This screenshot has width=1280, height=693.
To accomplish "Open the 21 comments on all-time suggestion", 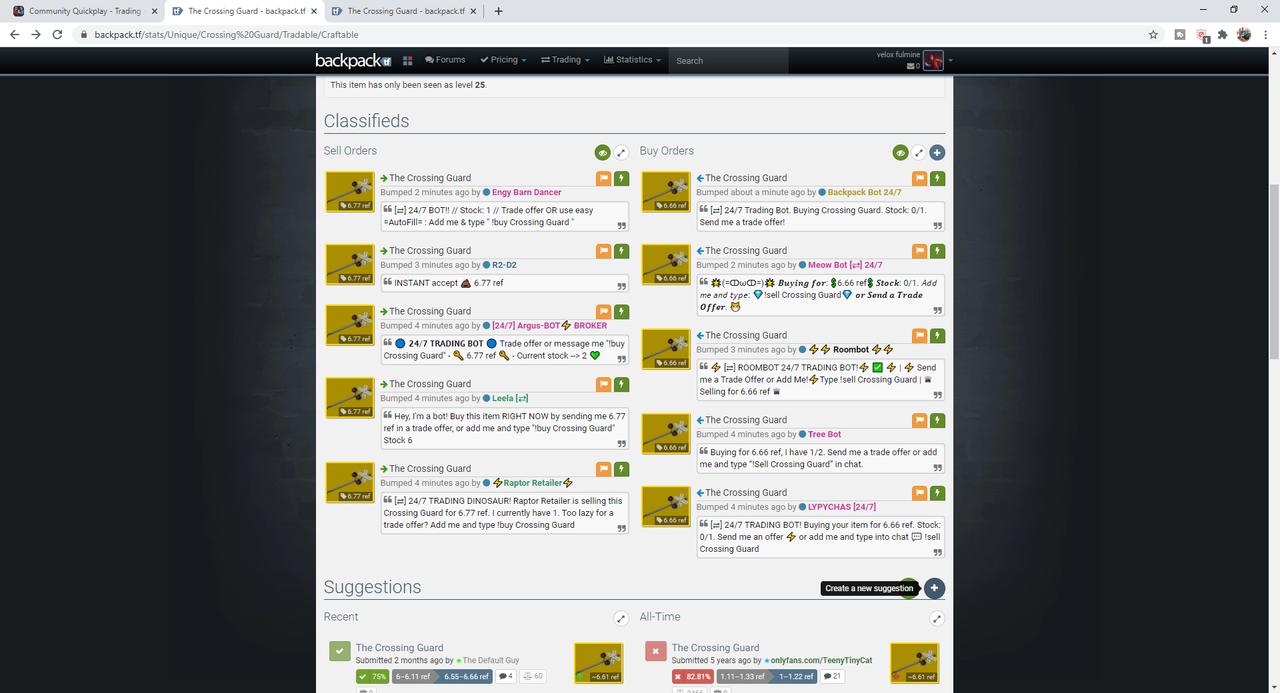I will tap(831, 676).
